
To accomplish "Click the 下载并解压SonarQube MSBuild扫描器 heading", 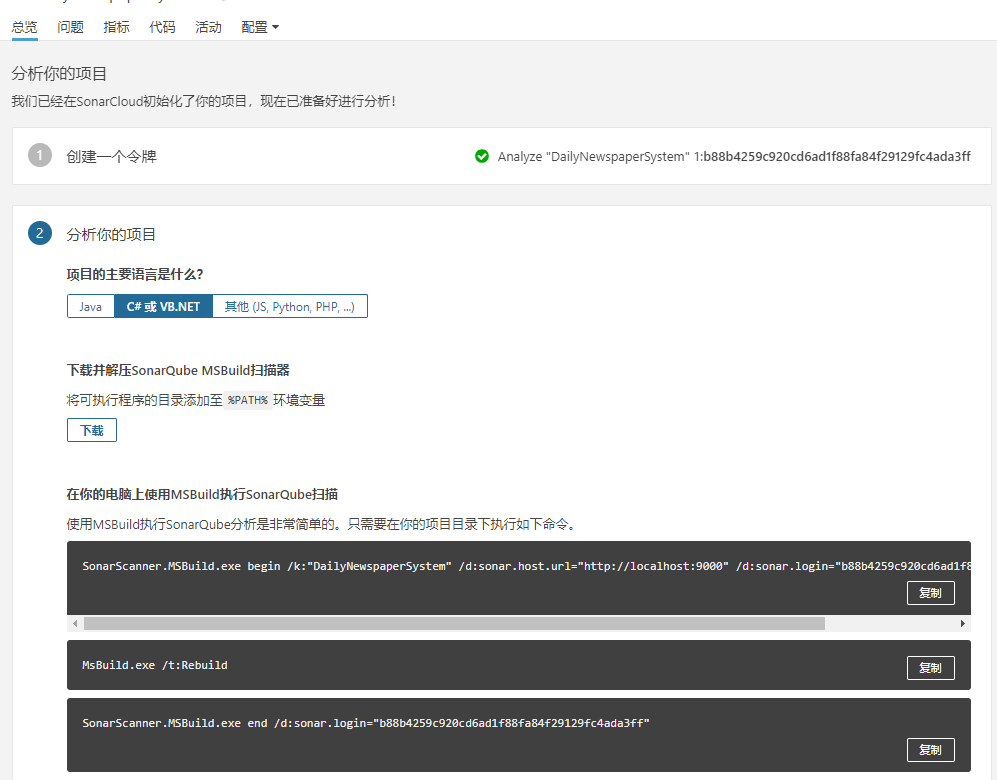I will (178, 371).
